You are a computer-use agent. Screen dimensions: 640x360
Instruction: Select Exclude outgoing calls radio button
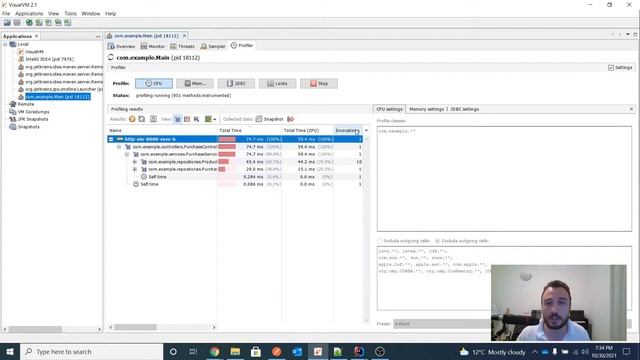tap(438, 241)
